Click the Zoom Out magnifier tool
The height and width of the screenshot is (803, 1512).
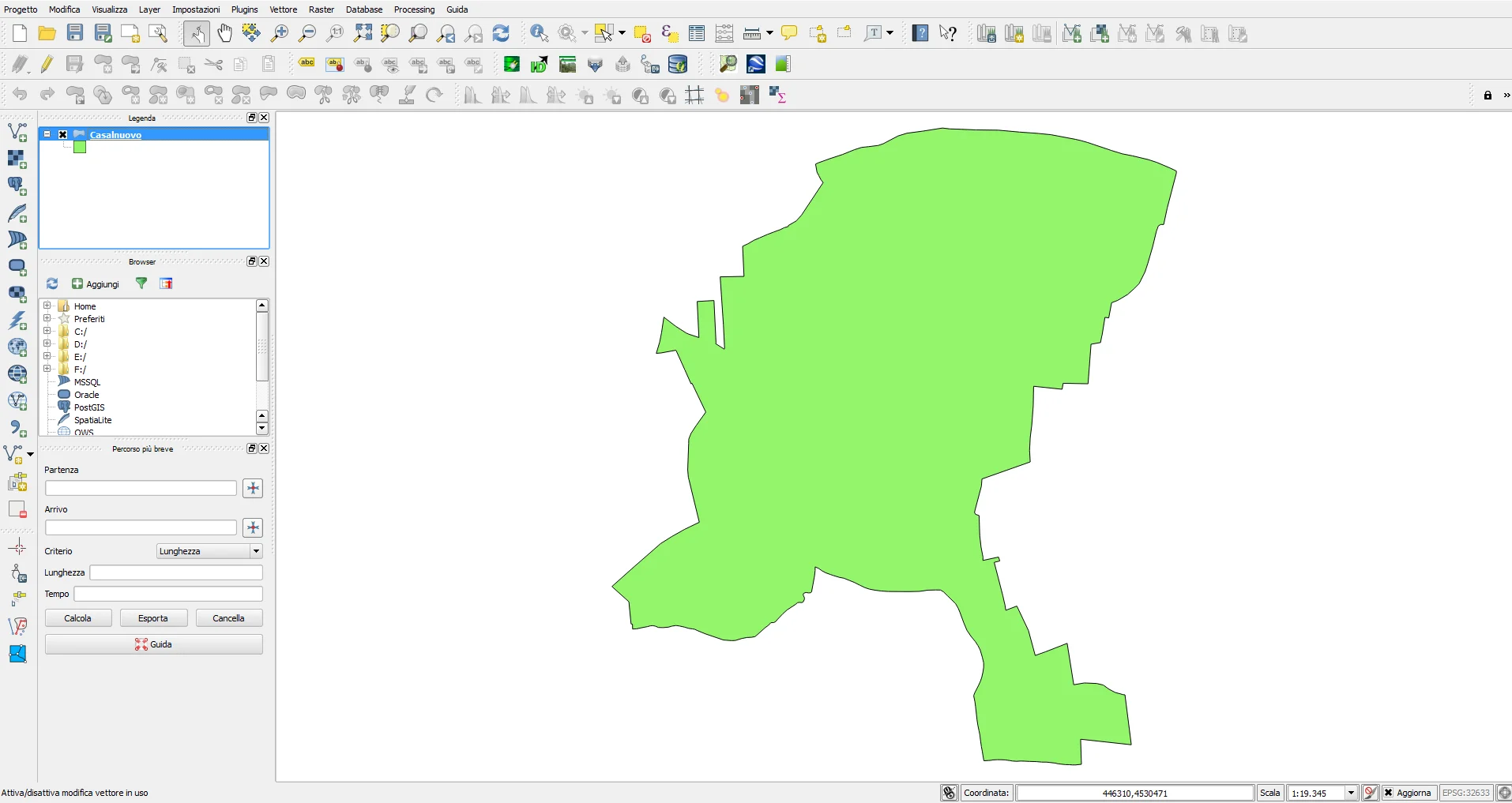307,33
